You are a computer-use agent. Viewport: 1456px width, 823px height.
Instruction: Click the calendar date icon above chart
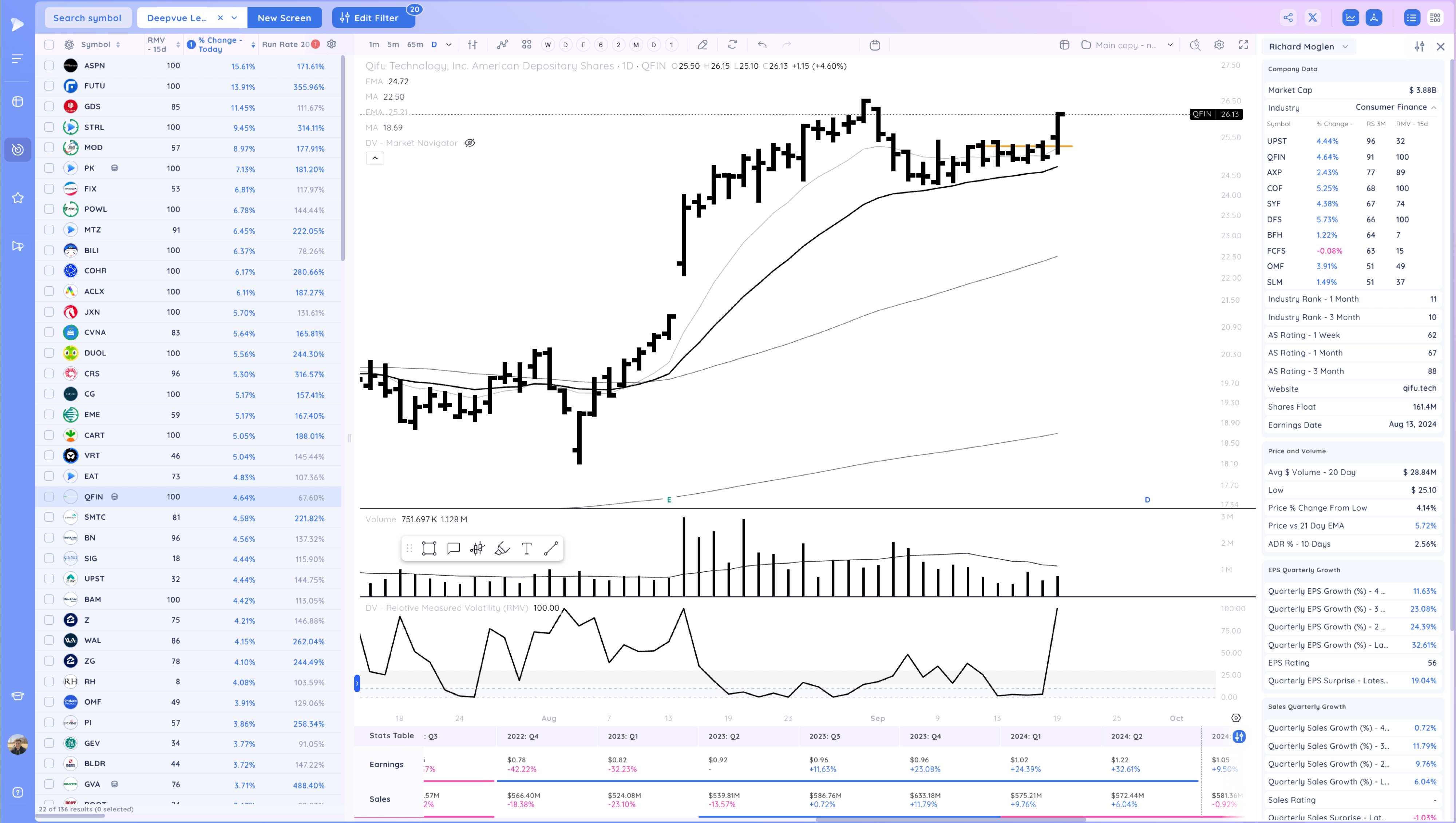pyautogui.click(x=875, y=45)
